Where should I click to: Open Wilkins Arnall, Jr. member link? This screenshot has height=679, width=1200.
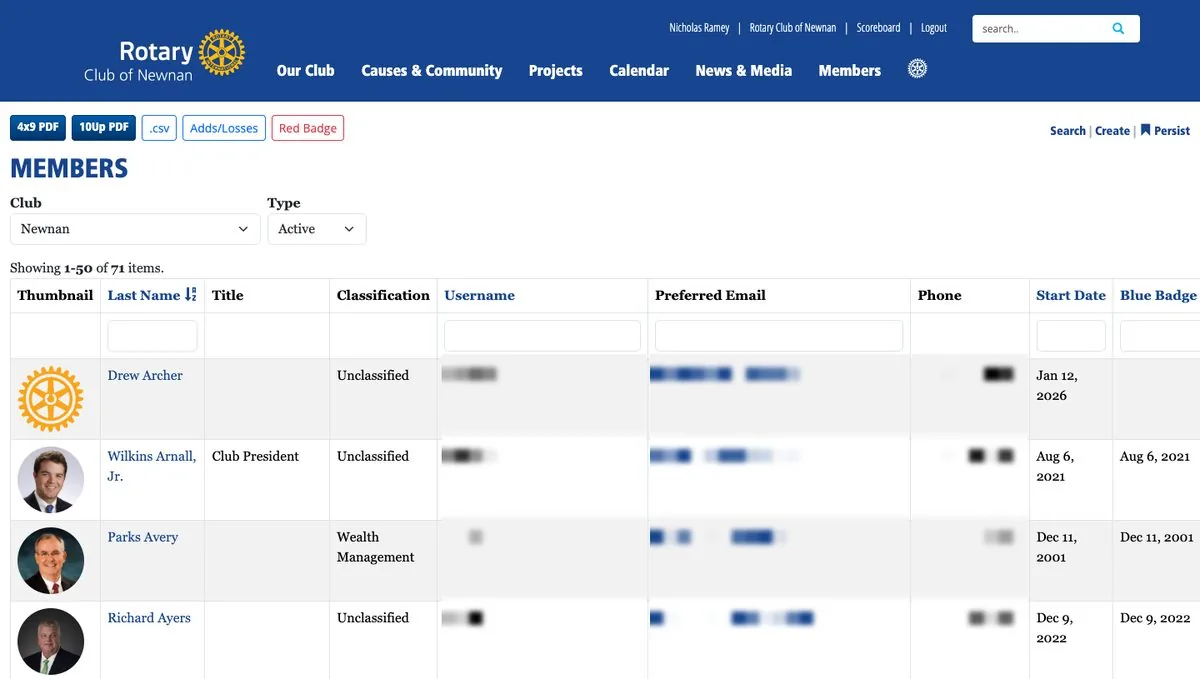(x=152, y=466)
